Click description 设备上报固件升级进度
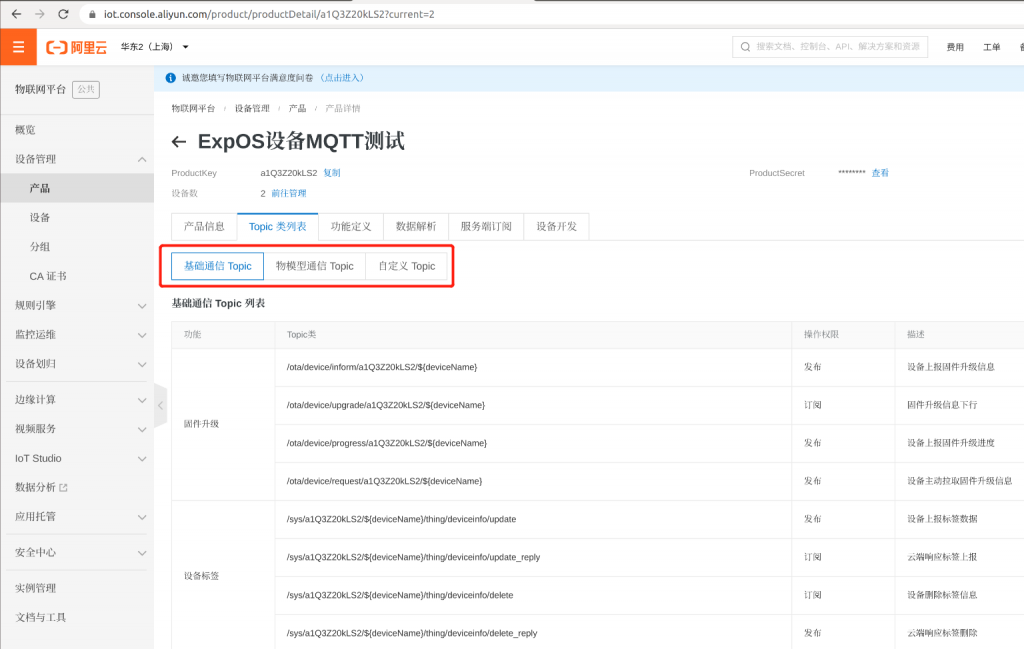The image size is (1024, 649). tap(951, 443)
